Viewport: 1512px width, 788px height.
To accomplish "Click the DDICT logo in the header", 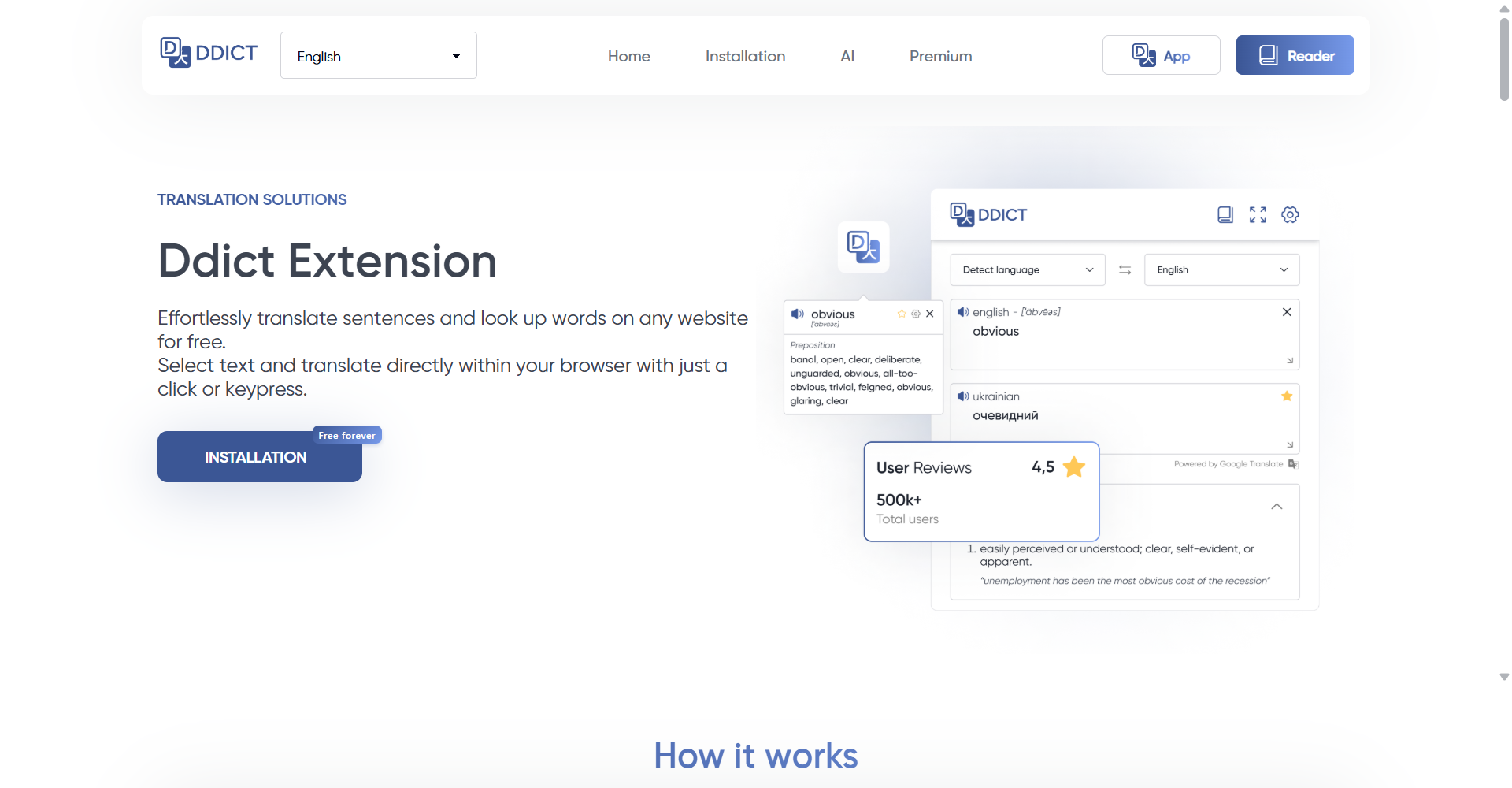I will coord(209,53).
